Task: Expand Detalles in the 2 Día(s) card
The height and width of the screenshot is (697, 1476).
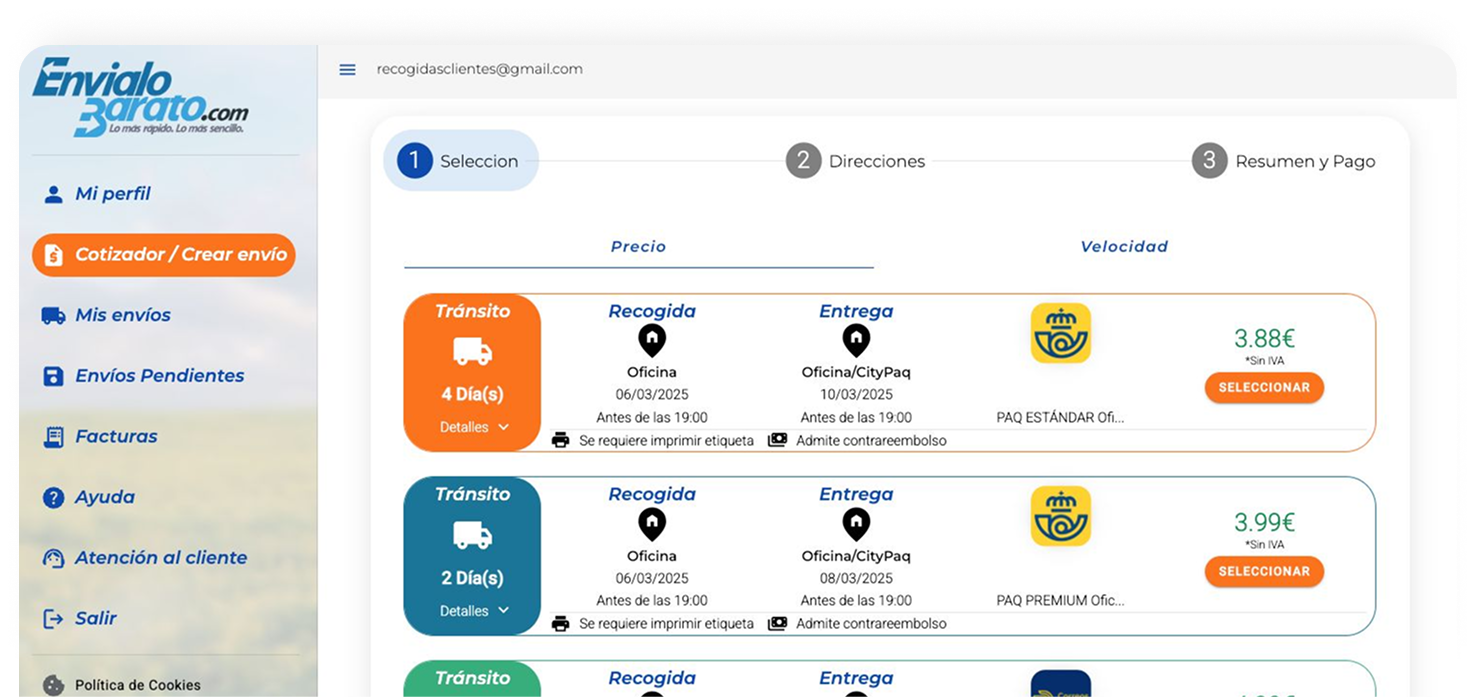Action: [475, 611]
